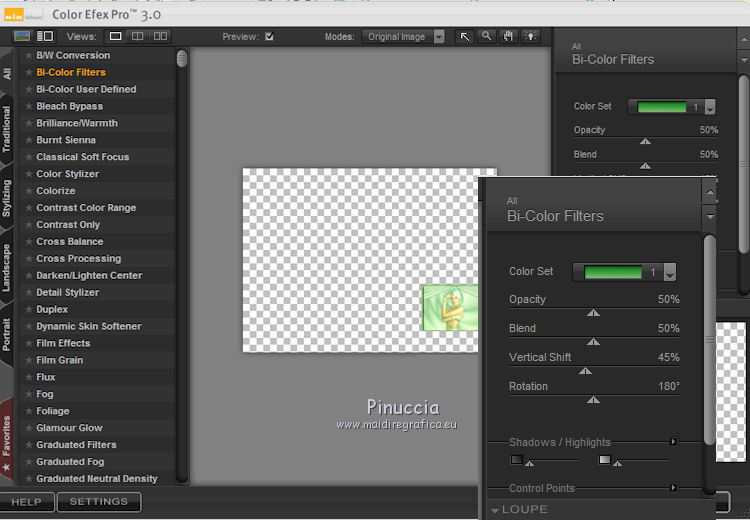Expand the Shadows / Highlights section

[x=673, y=442]
